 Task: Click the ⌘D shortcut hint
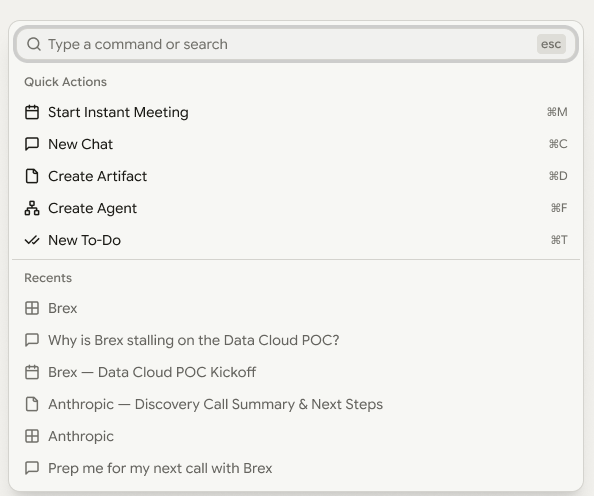[x=558, y=176]
